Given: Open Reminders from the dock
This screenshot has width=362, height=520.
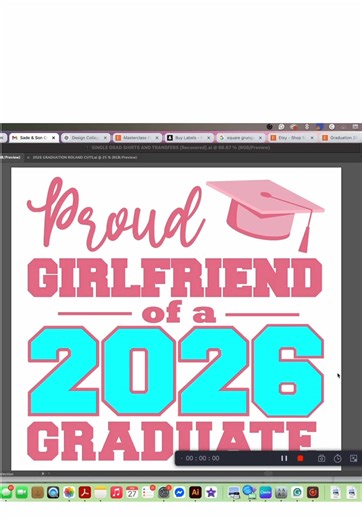Looking at the screenshot, I should coord(148,492).
